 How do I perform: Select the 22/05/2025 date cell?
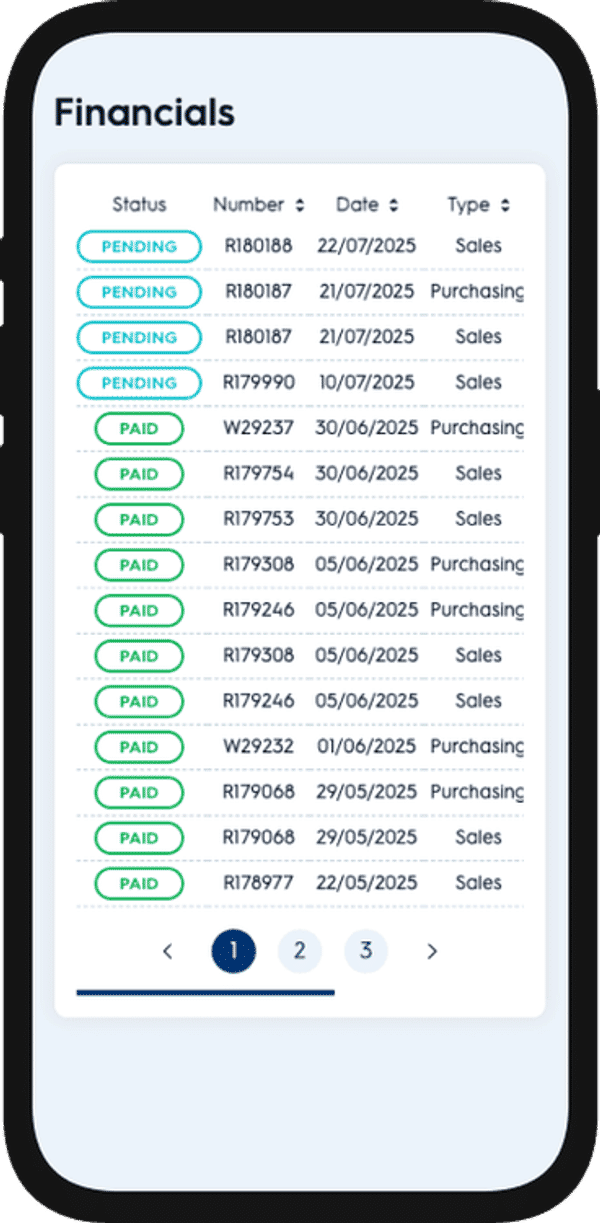click(x=367, y=884)
